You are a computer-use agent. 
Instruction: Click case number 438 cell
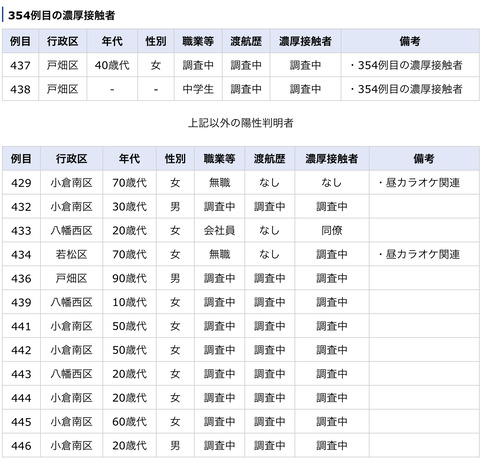20,89
